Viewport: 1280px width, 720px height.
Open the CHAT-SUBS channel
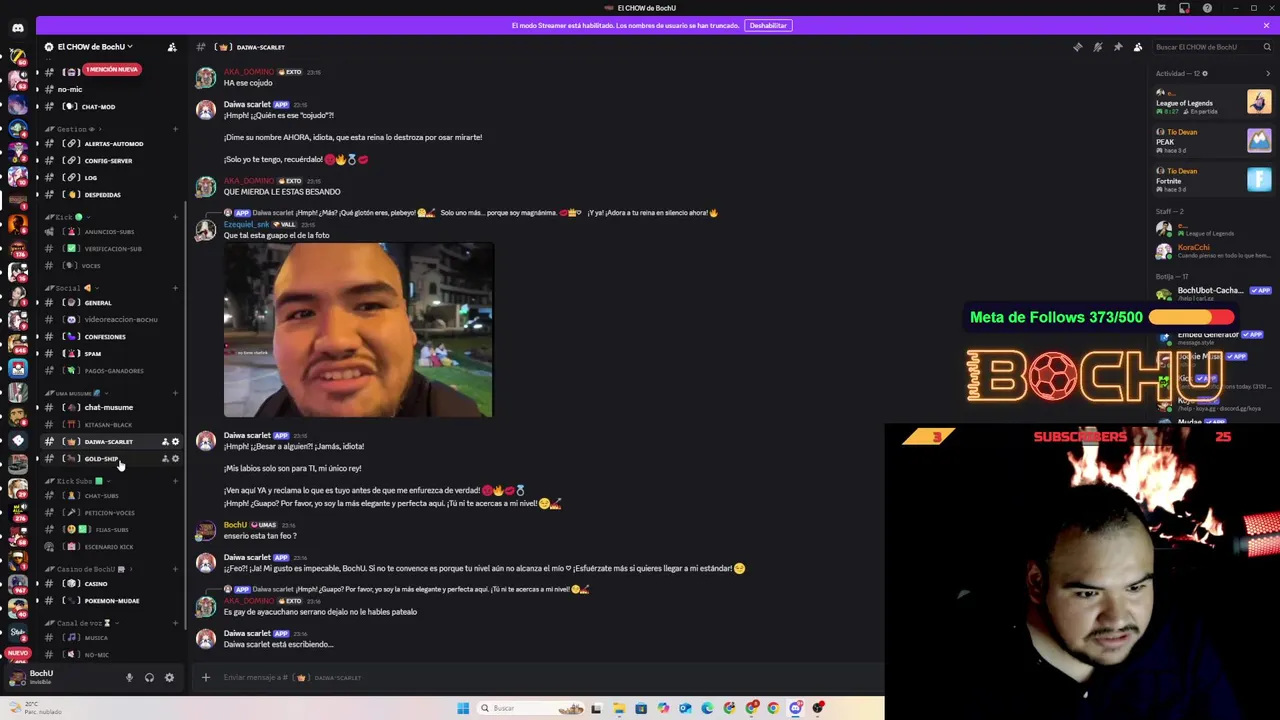101,495
